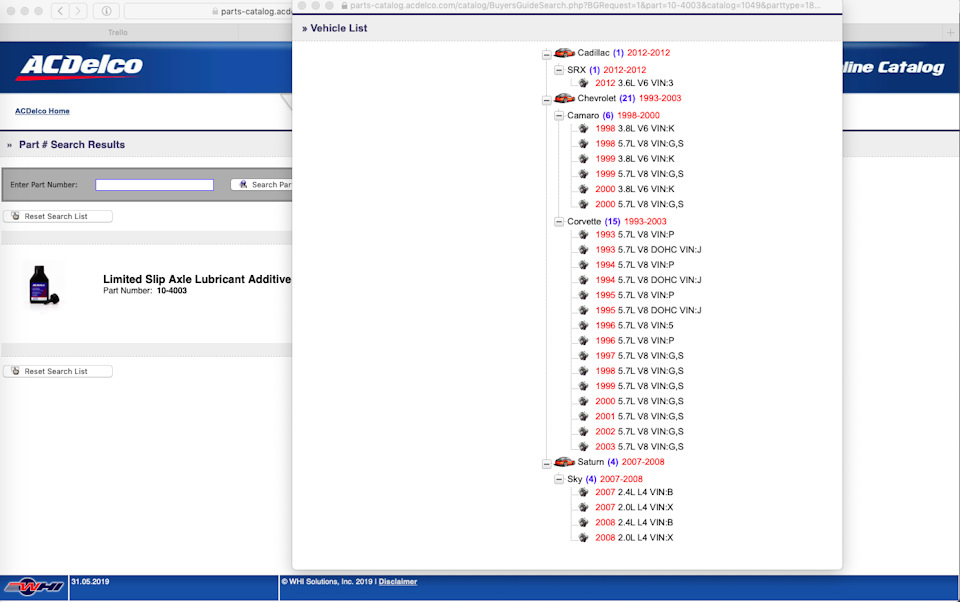Collapse the Camaro model node
The image size is (960, 602).
click(559, 115)
